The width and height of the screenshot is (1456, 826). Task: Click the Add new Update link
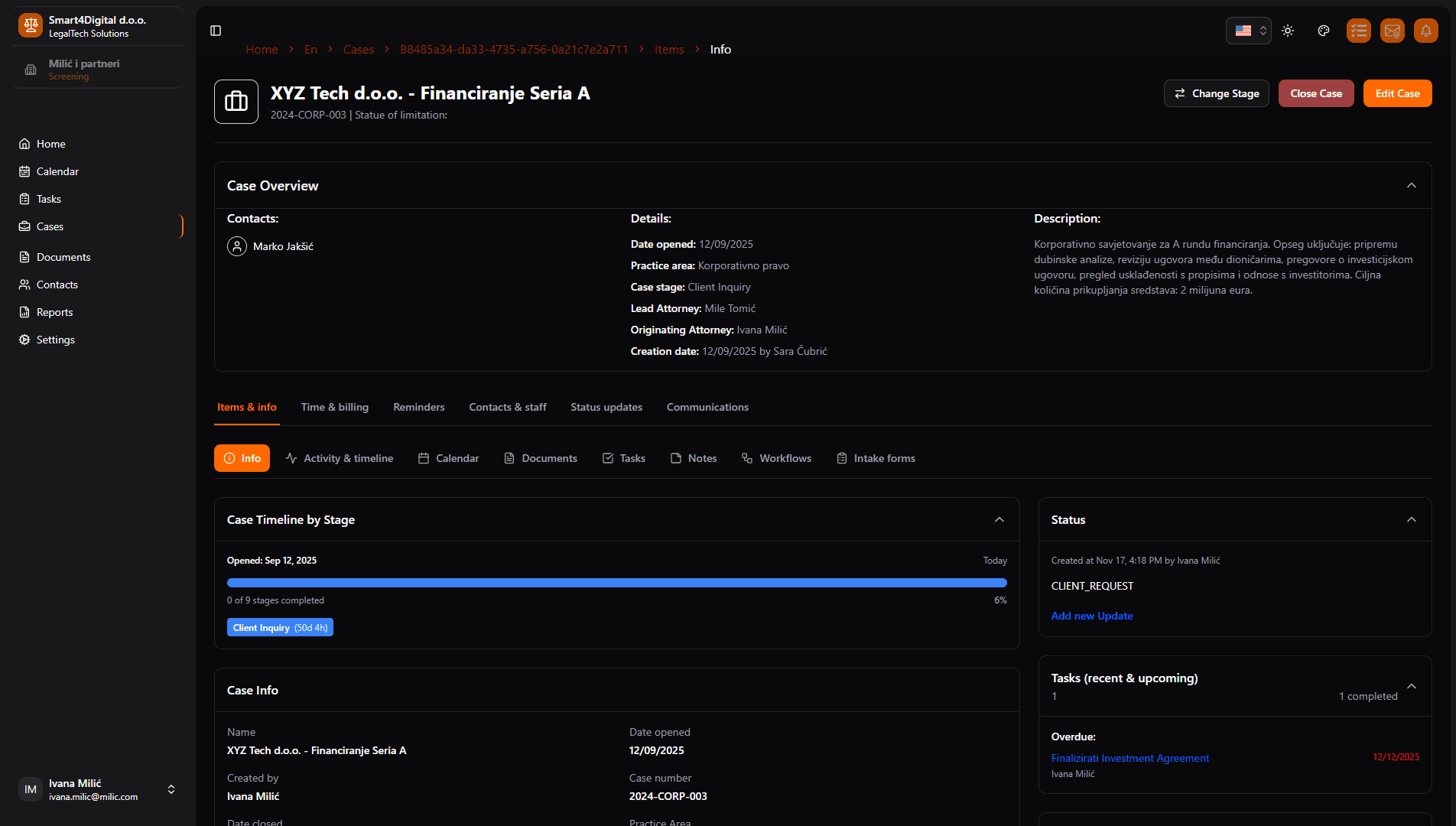1092,616
